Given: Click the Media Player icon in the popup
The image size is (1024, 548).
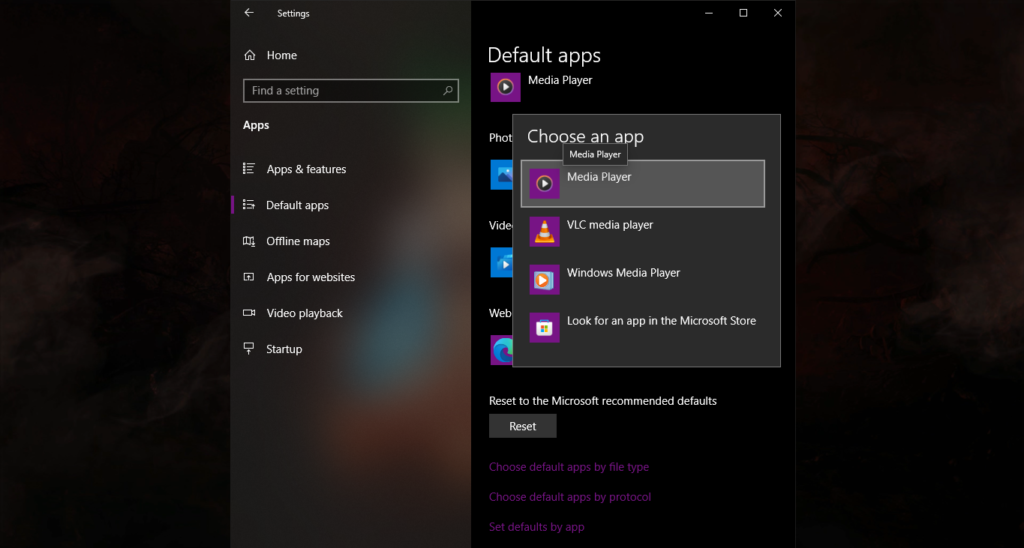Looking at the screenshot, I should point(544,184).
